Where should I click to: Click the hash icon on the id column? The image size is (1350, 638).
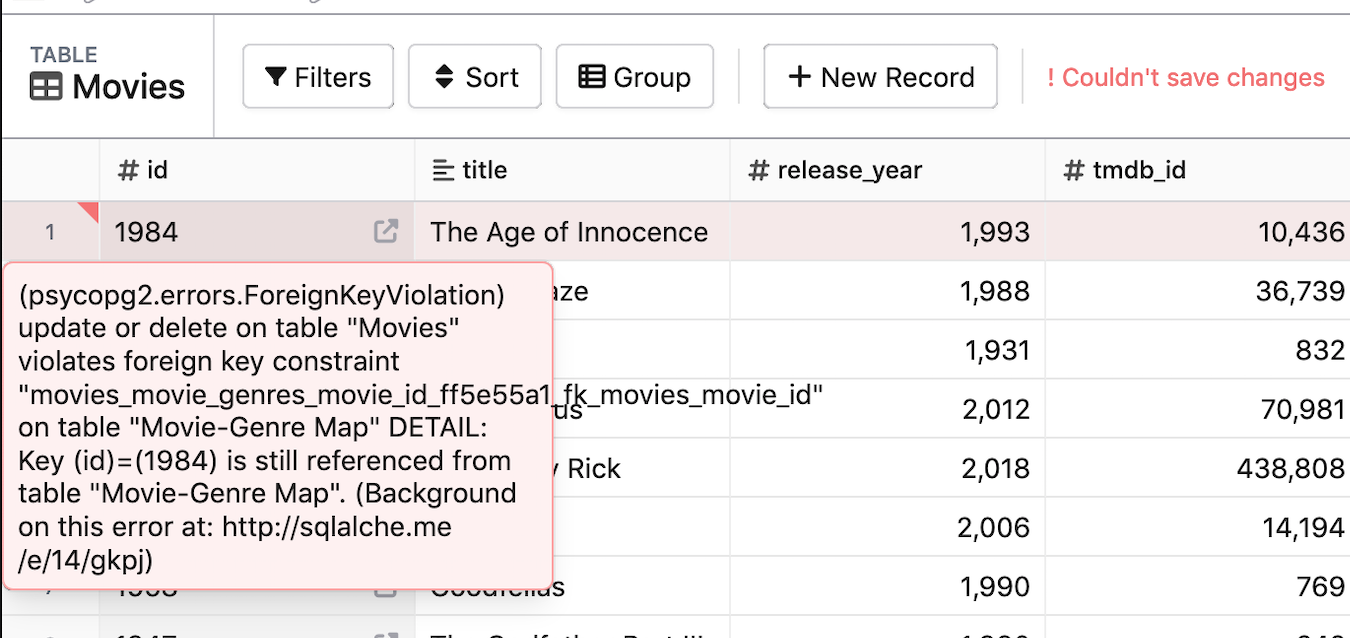pos(128,170)
